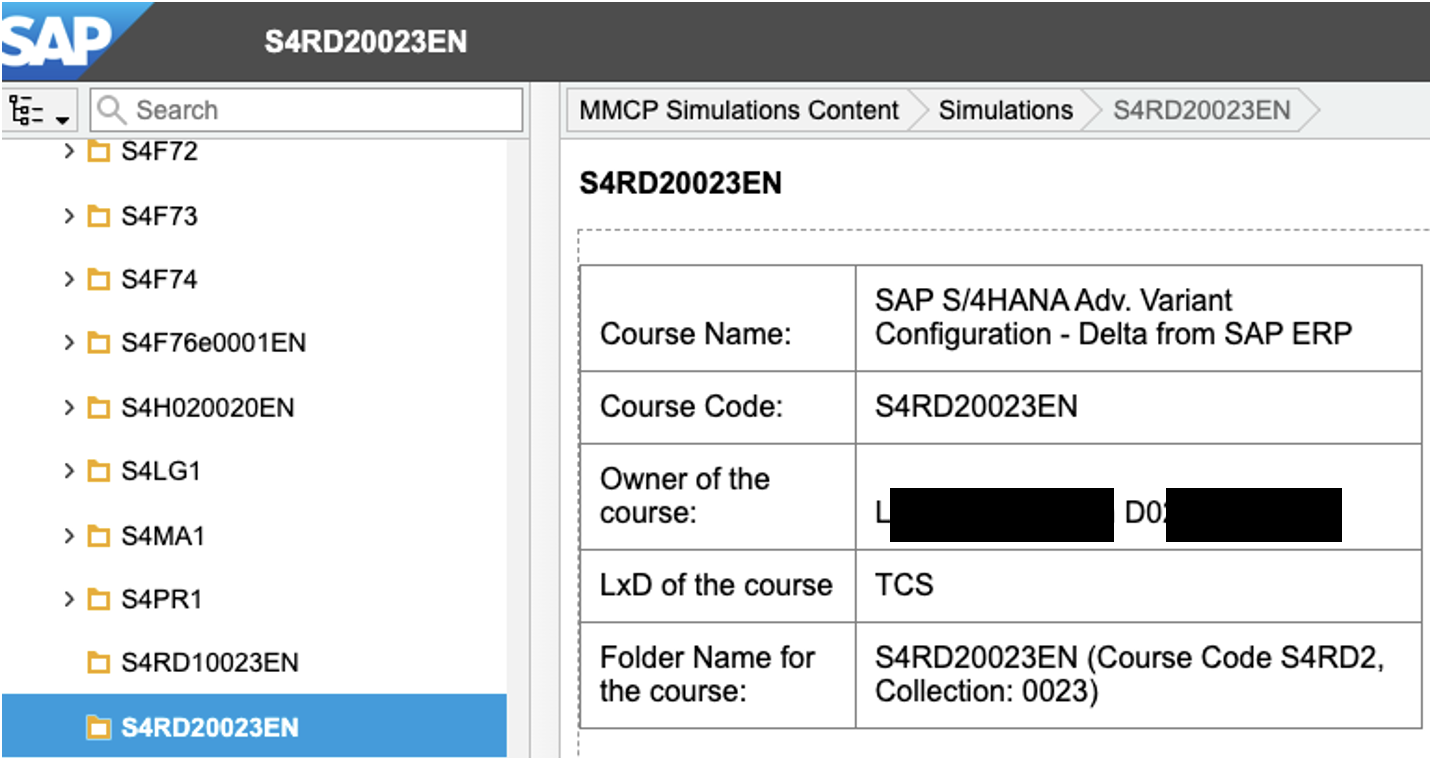1430x758 pixels.
Task: Click the selected S4RD20023EN folder icon
Action: click(x=98, y=727)
